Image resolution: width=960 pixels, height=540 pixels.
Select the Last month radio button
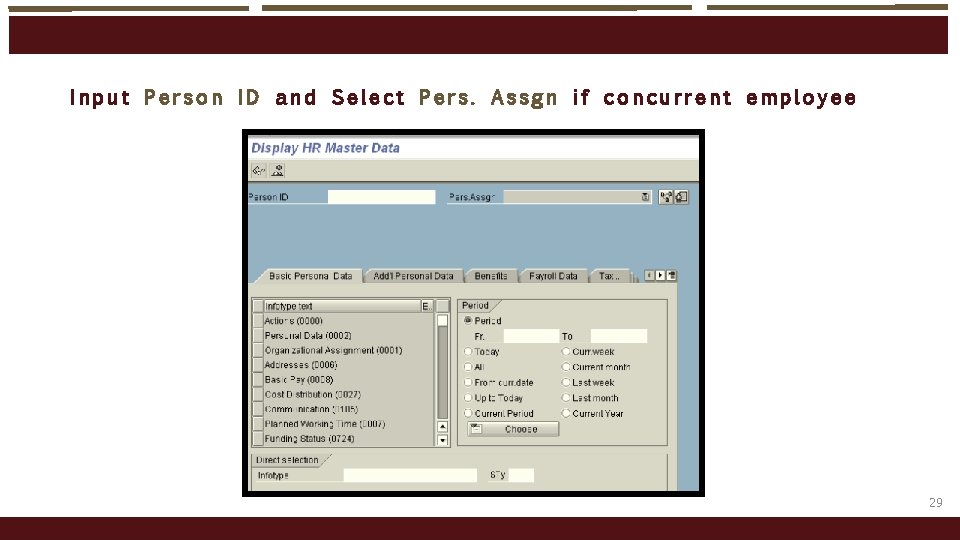coord(566,398)
